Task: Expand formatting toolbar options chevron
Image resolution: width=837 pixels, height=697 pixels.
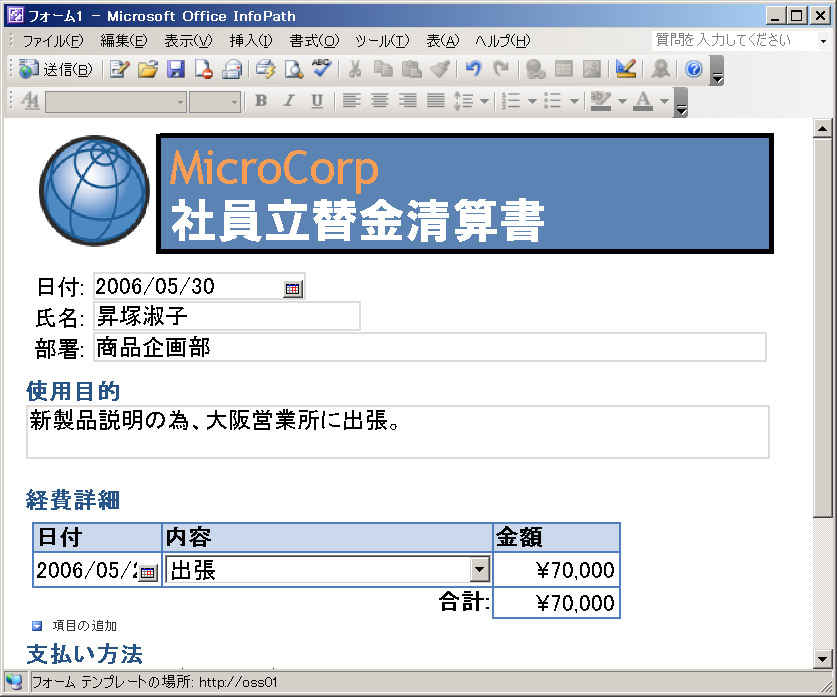Action: pyautogui.click(x=681, y=102)
